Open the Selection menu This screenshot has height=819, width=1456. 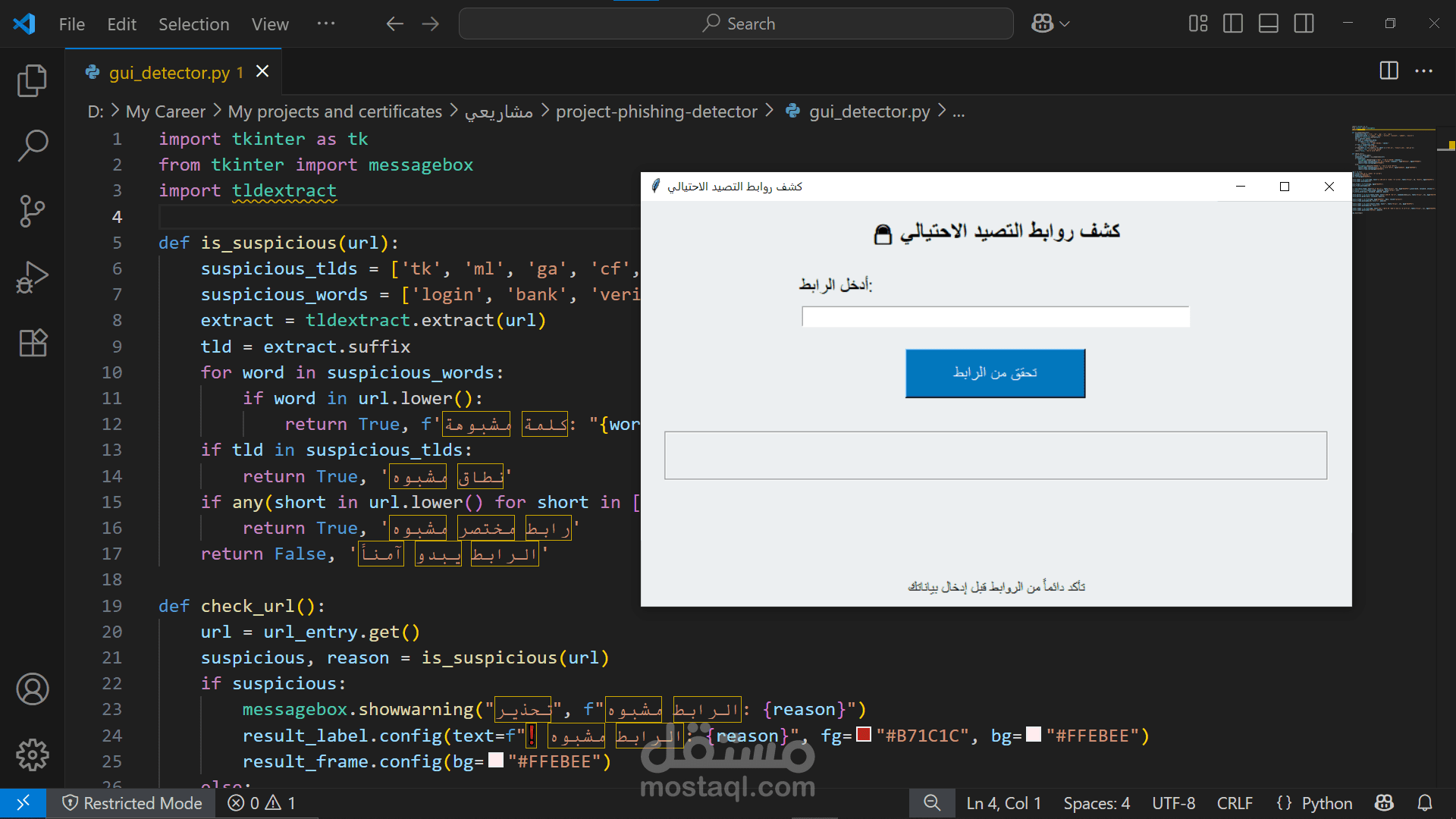[193, 24]
